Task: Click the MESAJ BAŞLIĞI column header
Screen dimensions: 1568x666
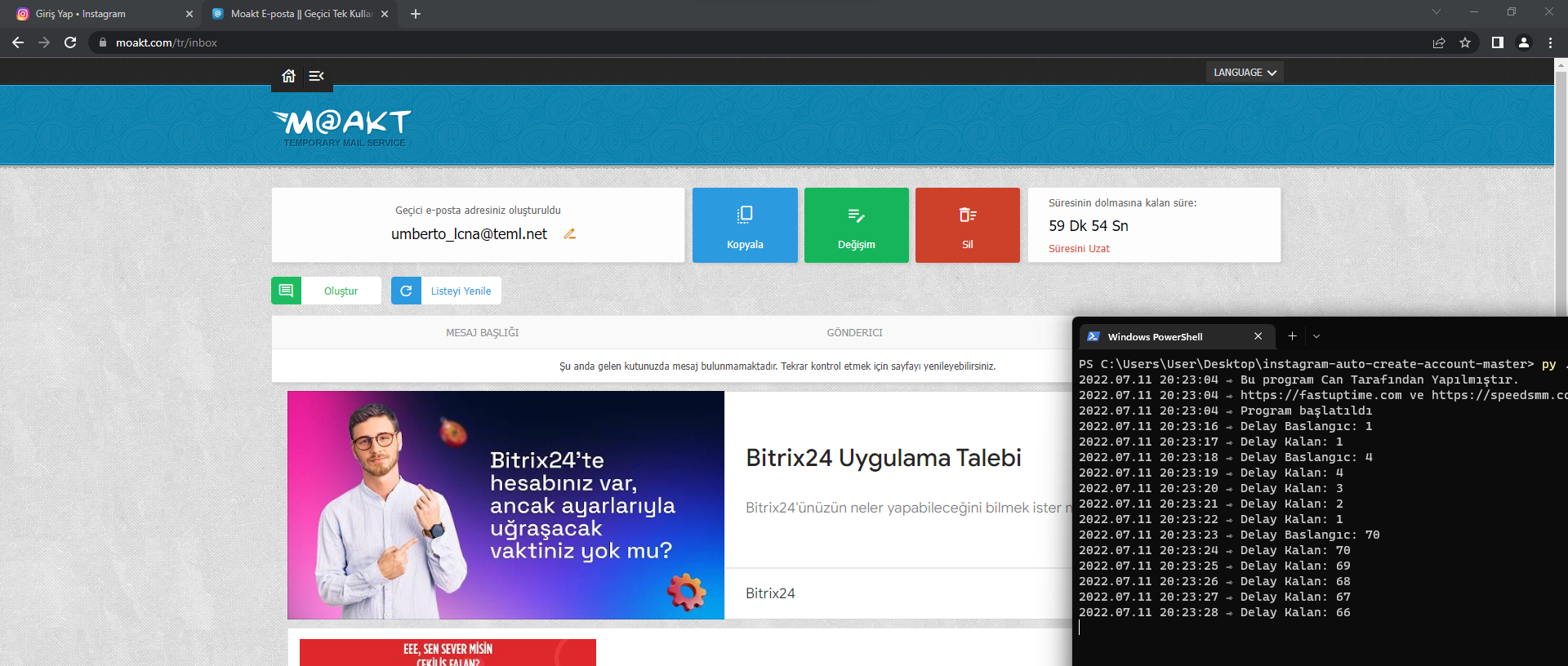Action: pyautogui.click(x=482, y=333)
